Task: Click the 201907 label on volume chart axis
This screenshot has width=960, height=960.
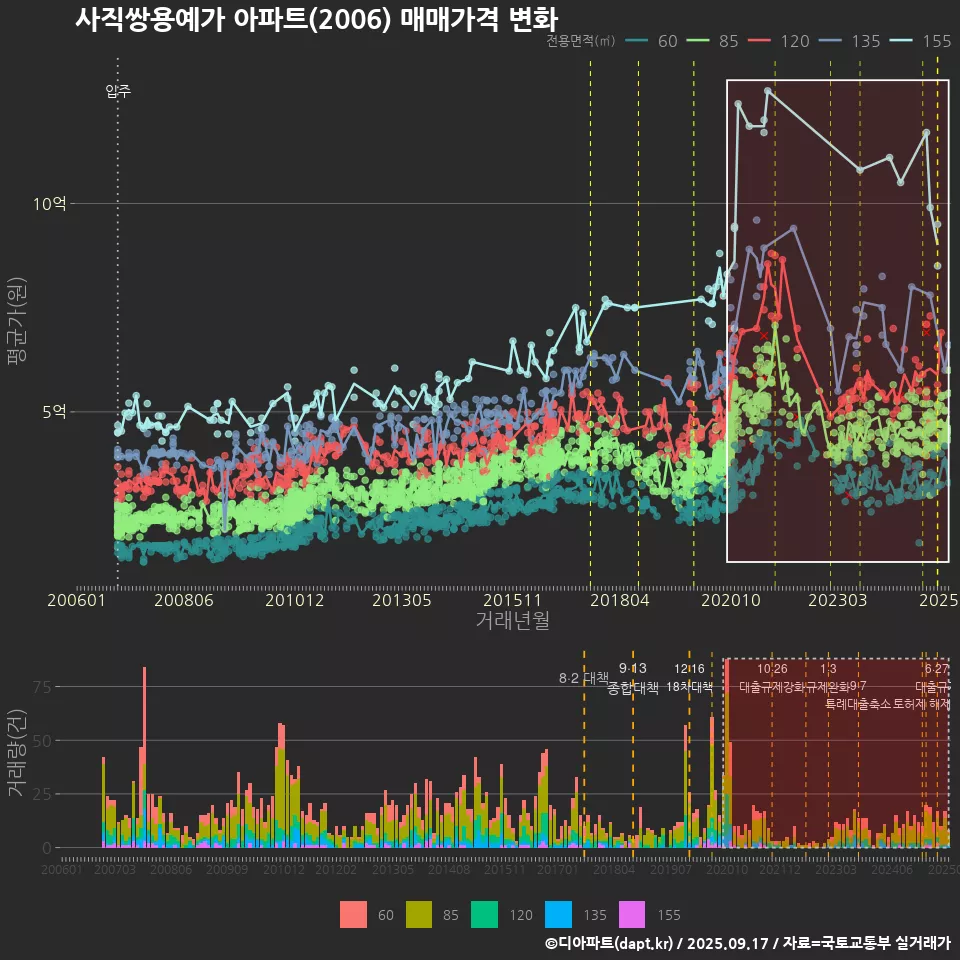Action: point(670,869)
